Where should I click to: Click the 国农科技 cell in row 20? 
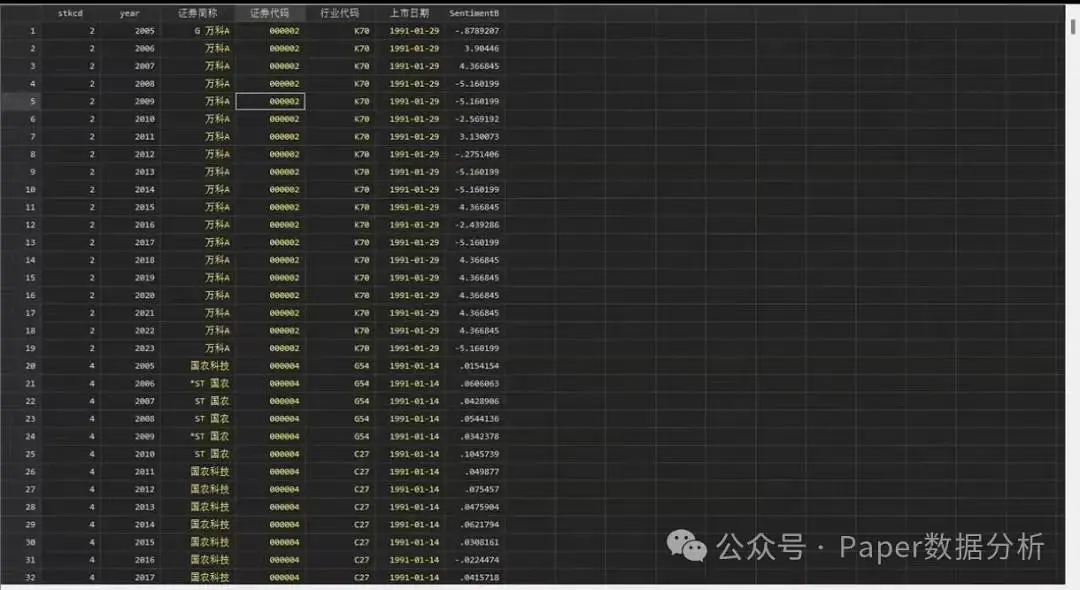(x=210, y=366)
